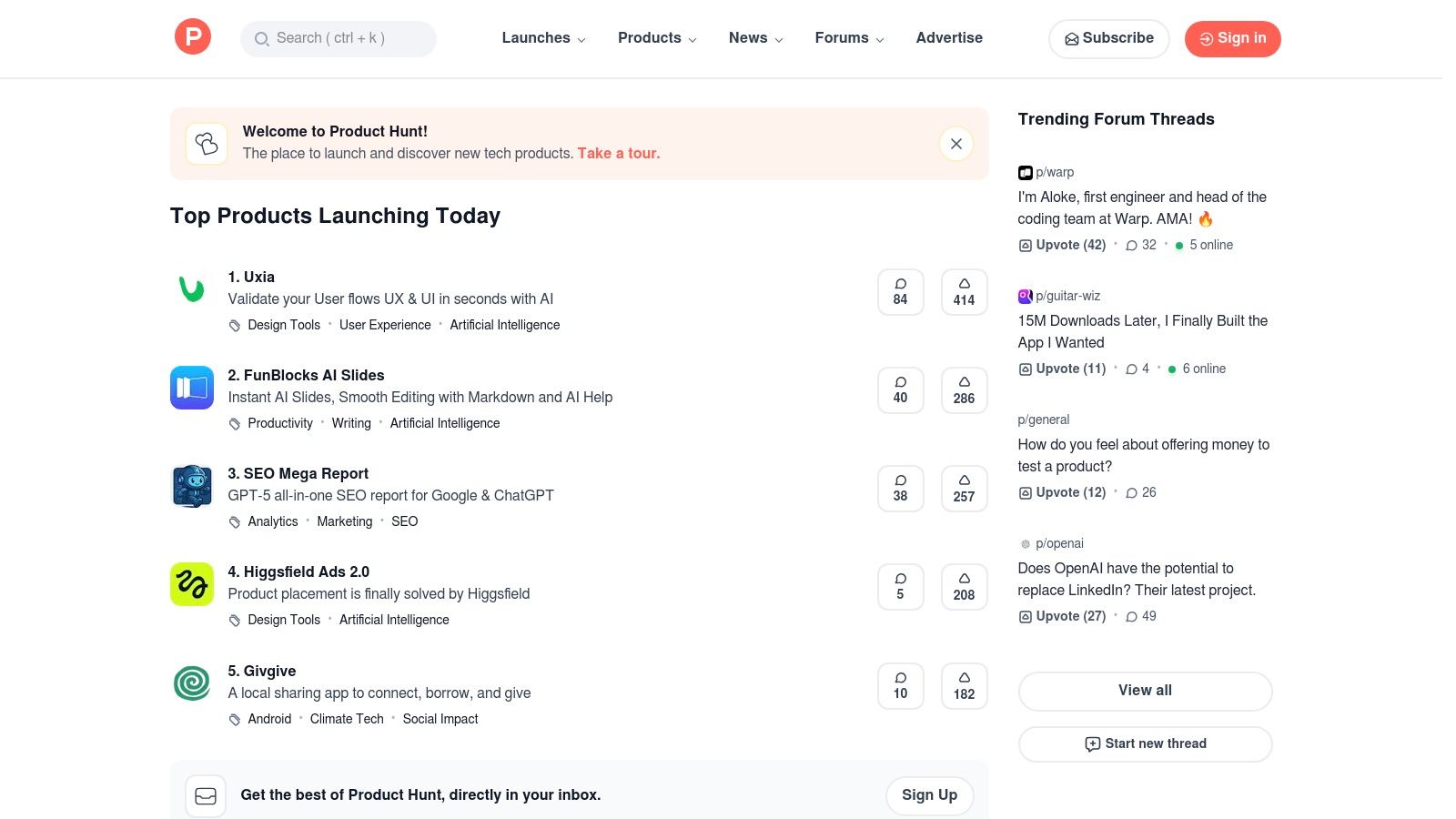Upvote SEO Mega Report, 257 votes
Screen dimensions: 1456x819
[x=965, y=489]
